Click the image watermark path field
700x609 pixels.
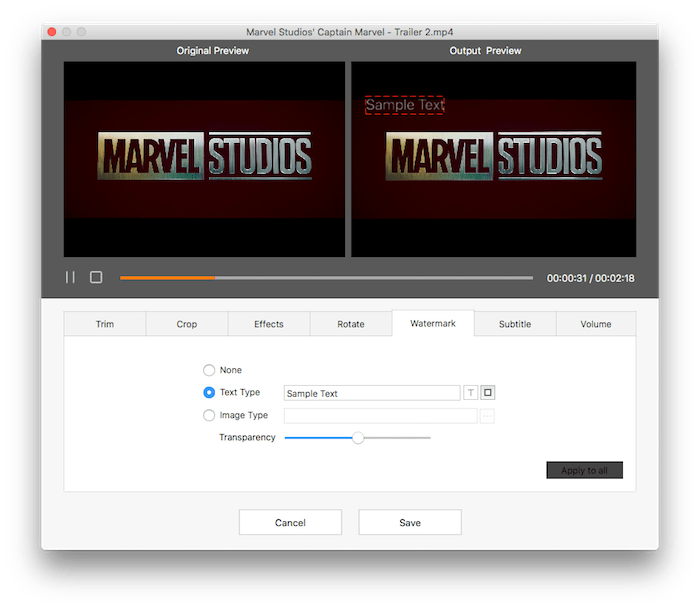point(380,416)
